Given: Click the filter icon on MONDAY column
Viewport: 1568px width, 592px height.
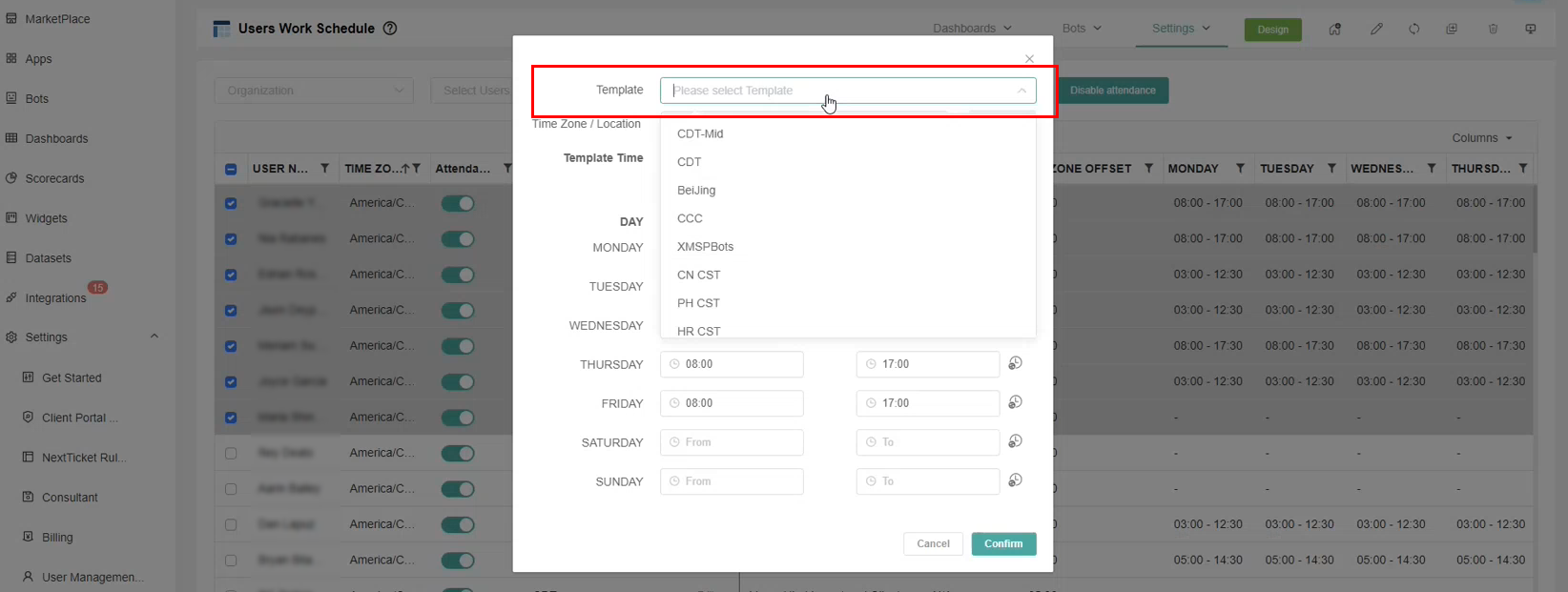Looking at the screenshot, I should click(1240, 169).
